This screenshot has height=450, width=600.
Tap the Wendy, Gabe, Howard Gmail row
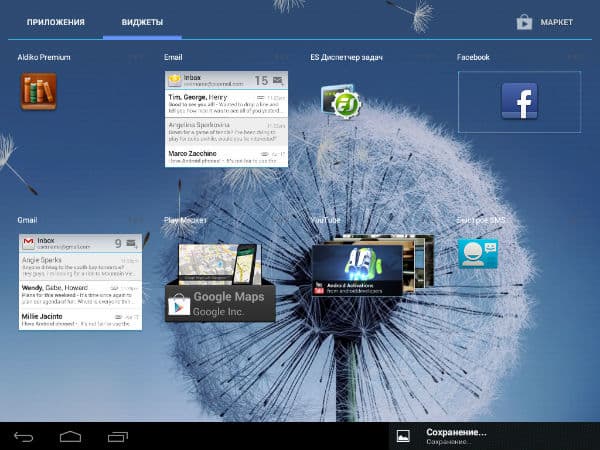tap(80, 295)
